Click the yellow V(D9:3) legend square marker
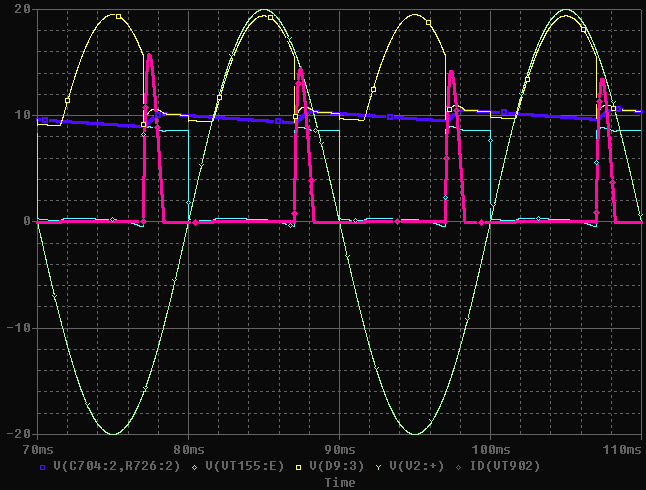 click(299, 467)
